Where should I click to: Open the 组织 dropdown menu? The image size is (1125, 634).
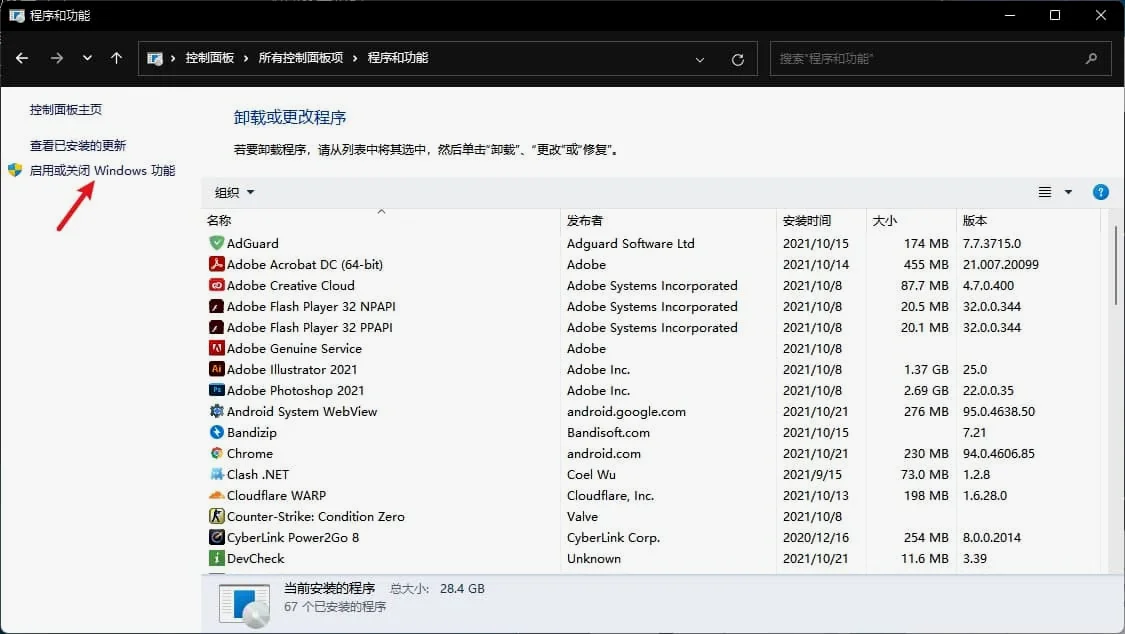point(235,192)
